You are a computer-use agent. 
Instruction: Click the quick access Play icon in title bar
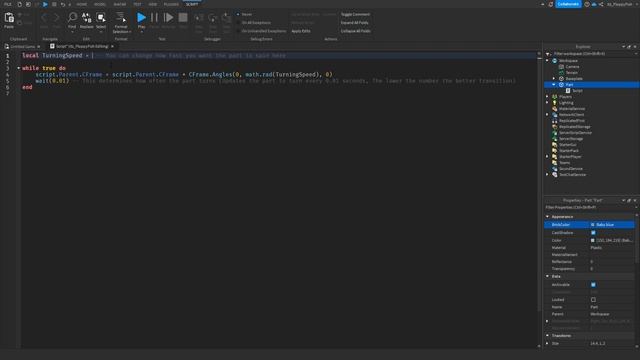45,4
